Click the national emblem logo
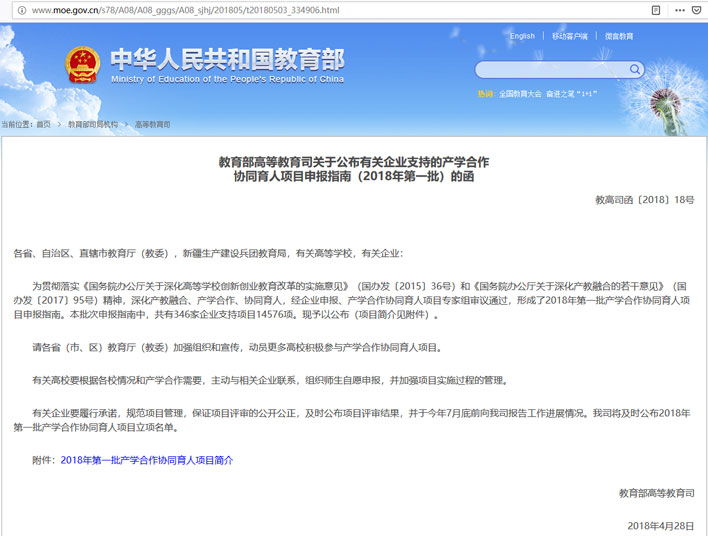The height and width of the screenshot is (536, 708). point(83,65)
